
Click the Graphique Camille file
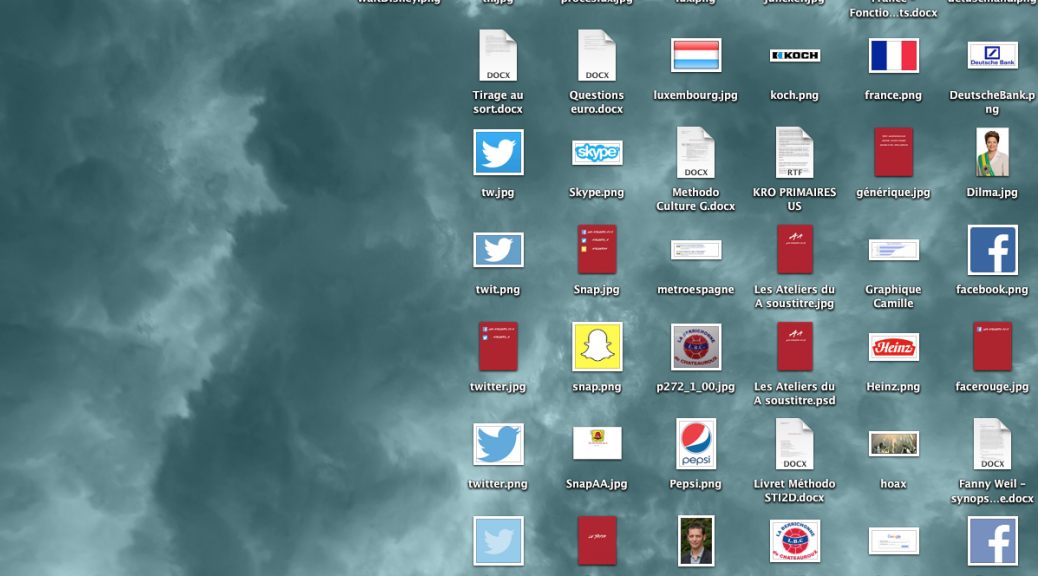pyautogui.click(x=893, y=250)
